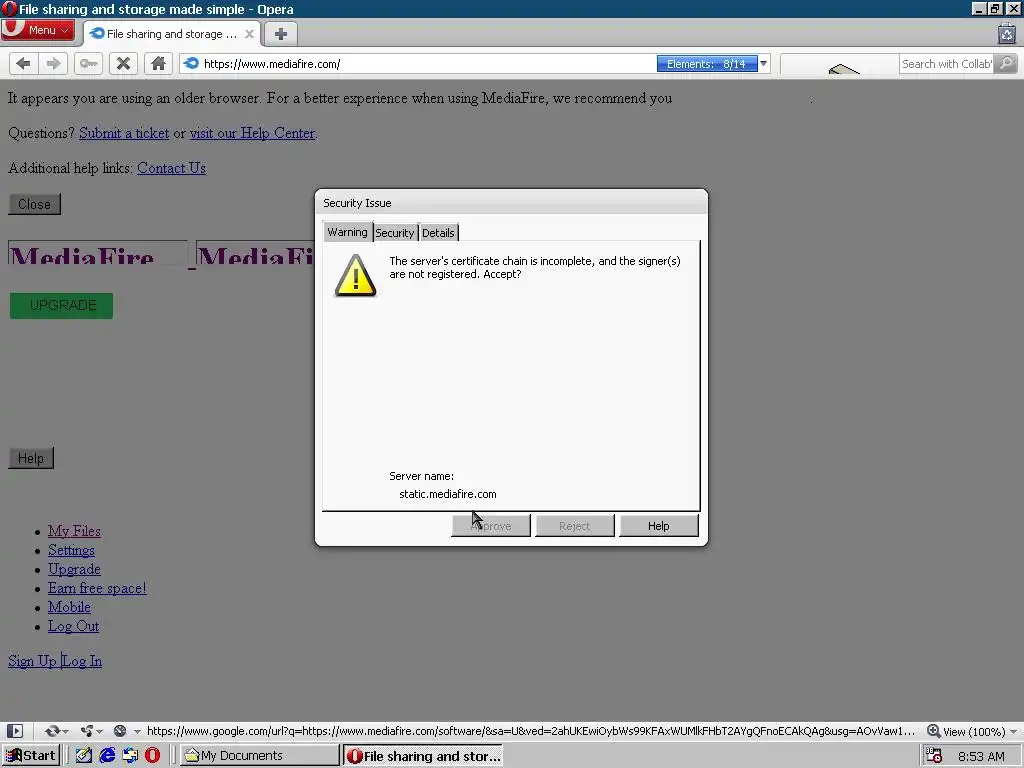1024x768 pixels.
Task: Click the Back navigation arrow
Action: tap(24, 63)
